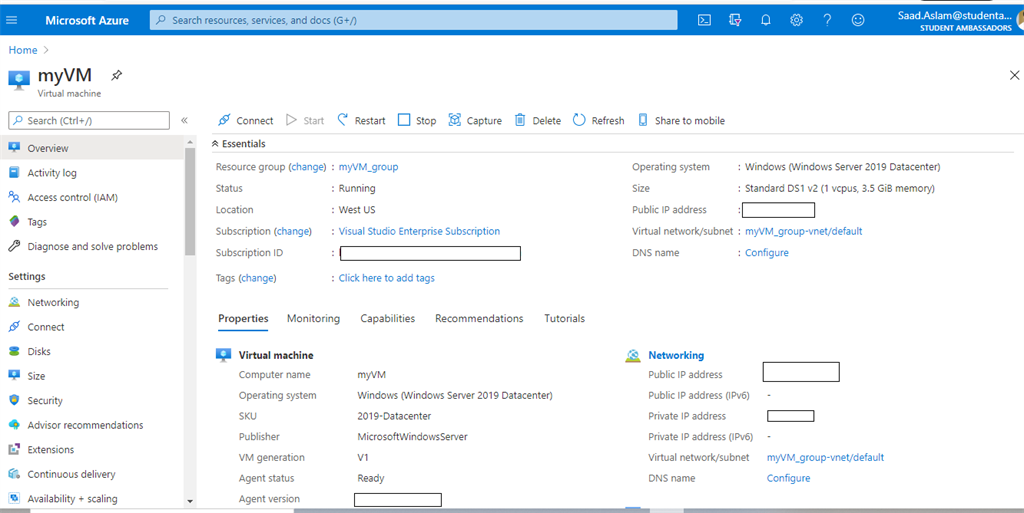Open Overview in the sidebar
Viewport: 1024px width, 513px height.
coord(92,148)
